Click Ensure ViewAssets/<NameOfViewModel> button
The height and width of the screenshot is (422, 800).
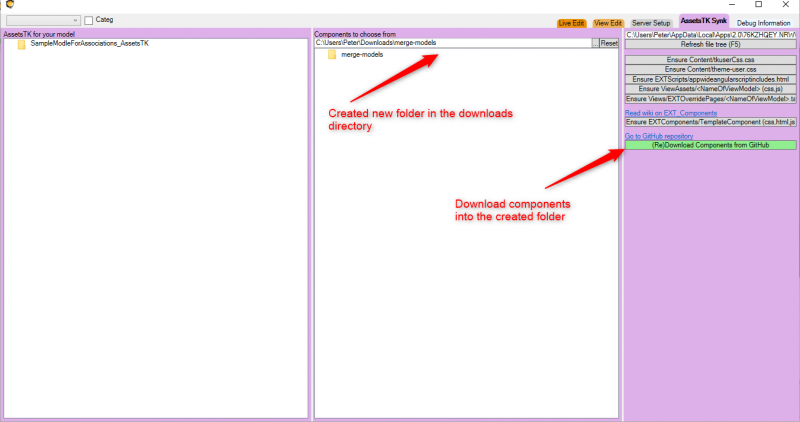[710, 89]
